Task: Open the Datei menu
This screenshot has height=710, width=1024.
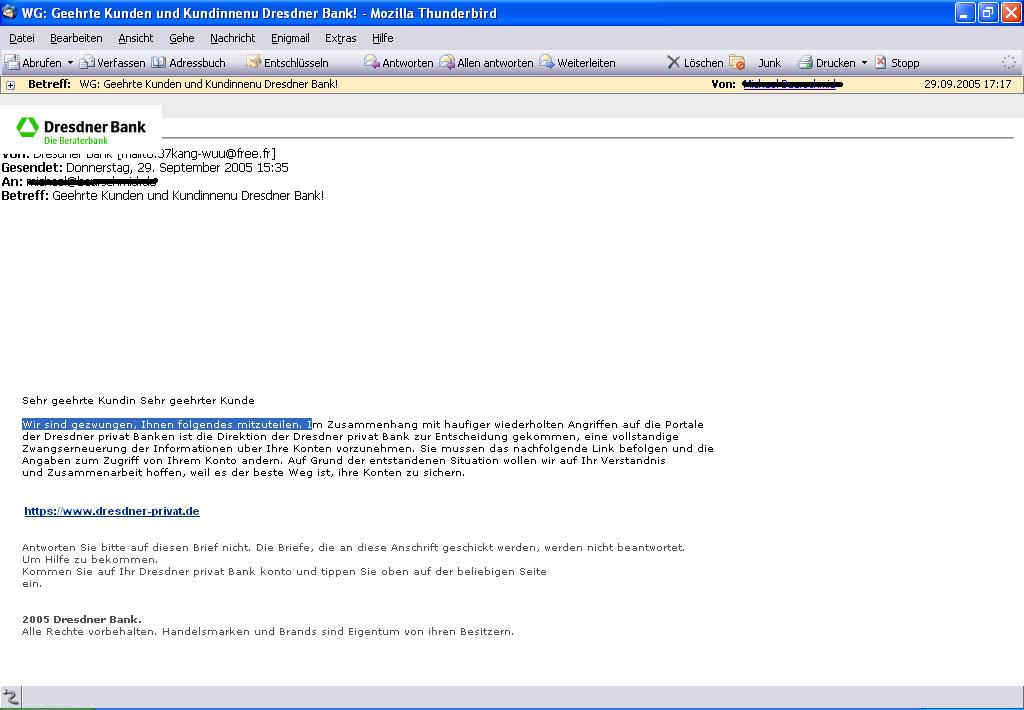Action: pos(22,38)
